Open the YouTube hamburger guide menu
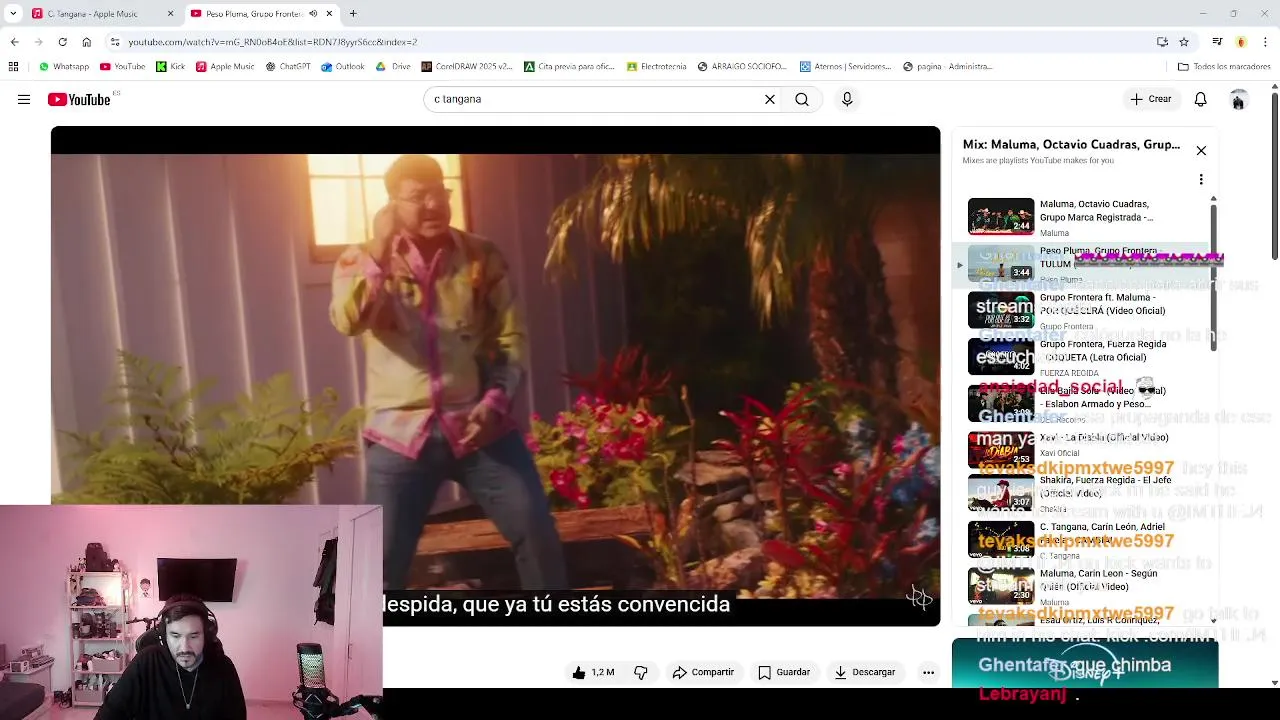The height and width of the screenshot is (720, 1280). 24,99
